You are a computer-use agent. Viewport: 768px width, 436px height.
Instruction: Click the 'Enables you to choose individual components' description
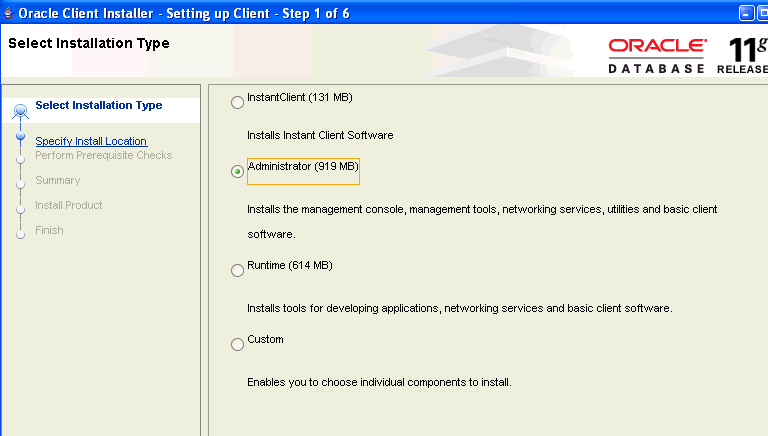coord(380,383)
